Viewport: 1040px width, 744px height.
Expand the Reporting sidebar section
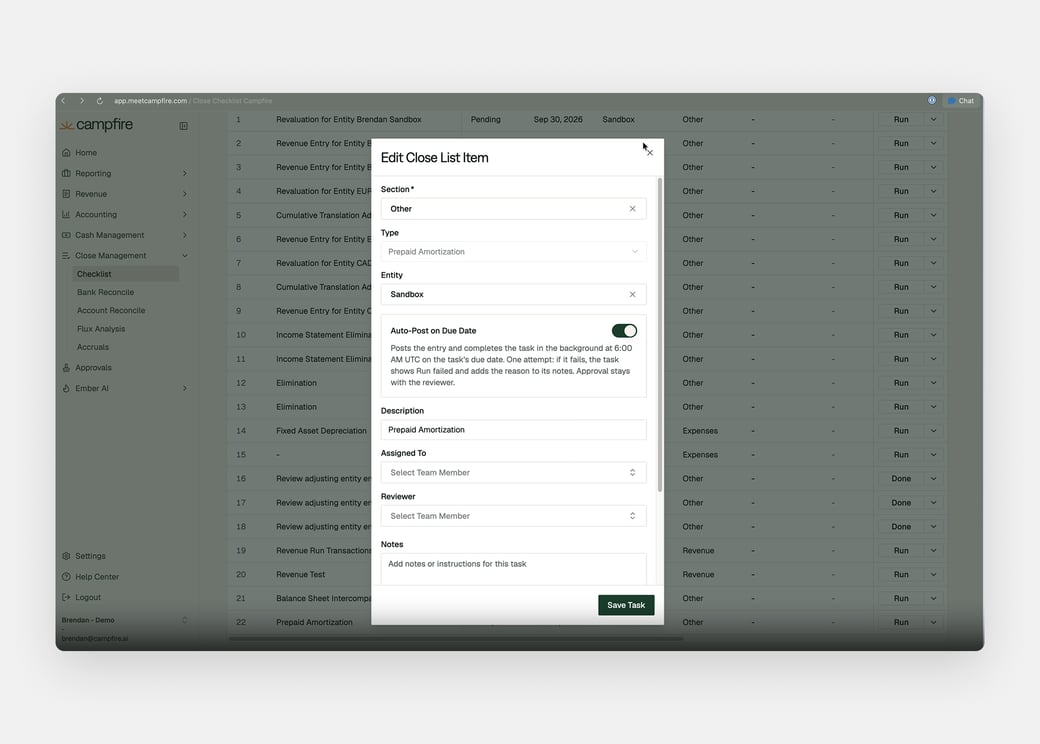coord(125,173)
